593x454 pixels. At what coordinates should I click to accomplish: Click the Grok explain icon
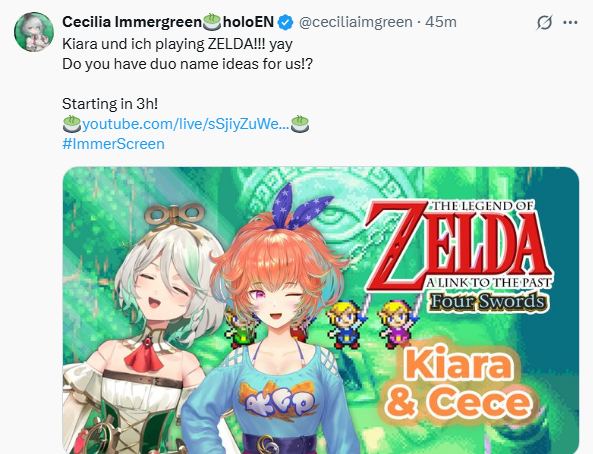coord(544,22)
